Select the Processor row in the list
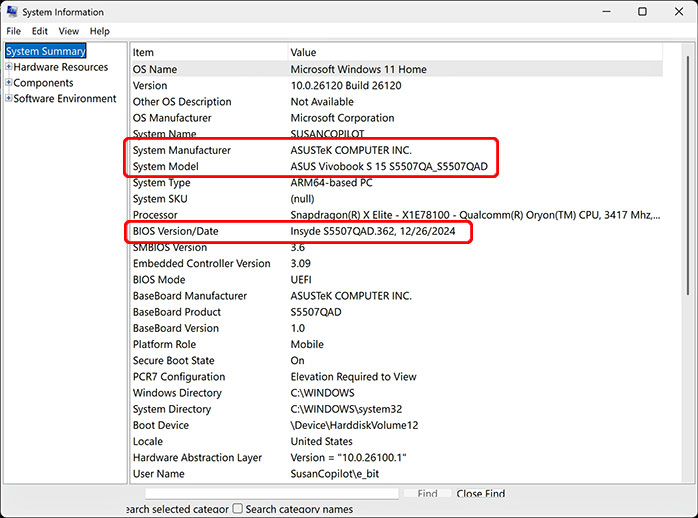698x518 pixels. (157, 215)
